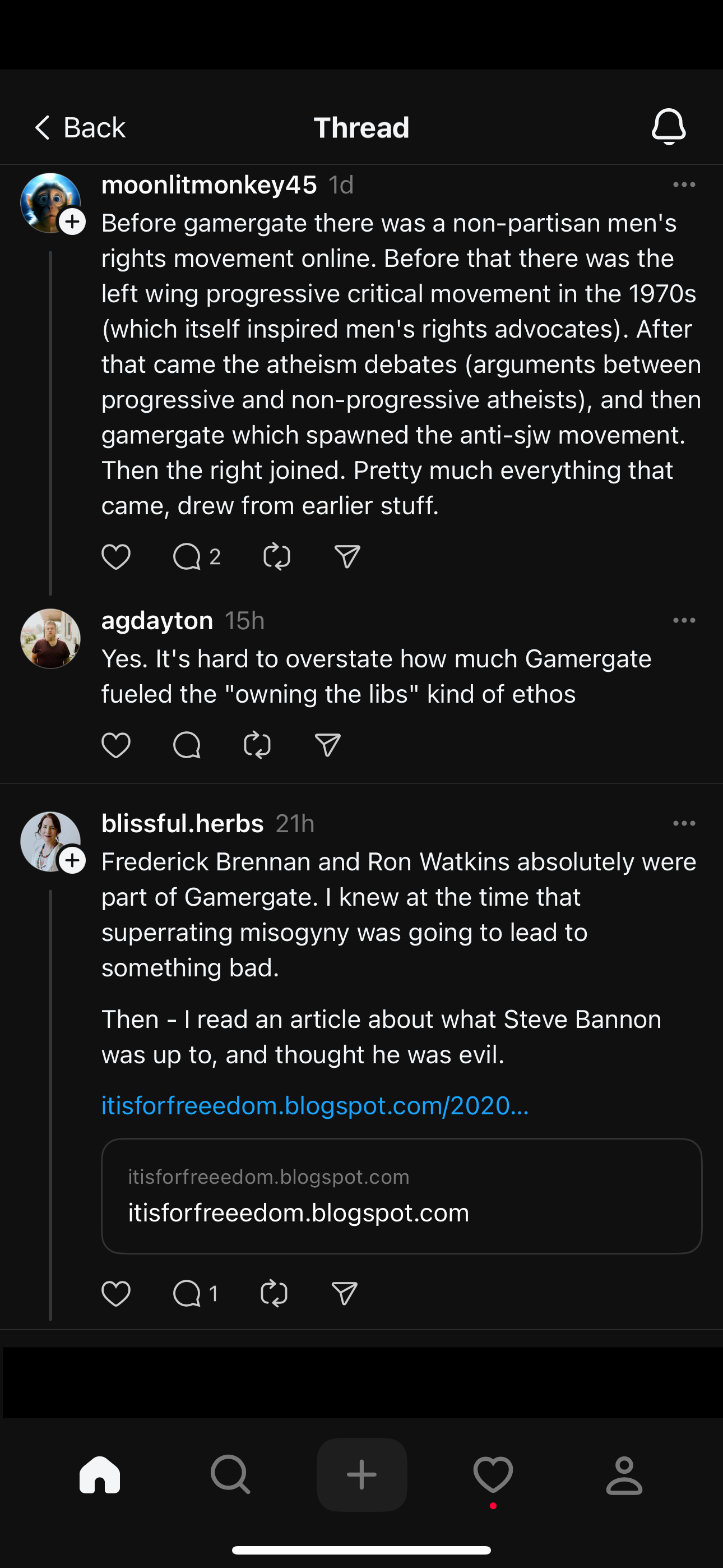
Task: Reply to agdayton's comment
Action: [187, 745]
